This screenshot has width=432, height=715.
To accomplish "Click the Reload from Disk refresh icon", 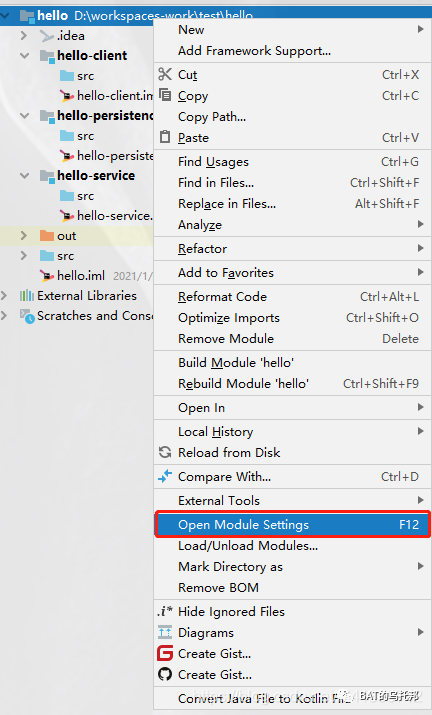I will pyautogui.click(x=165, y=452).
